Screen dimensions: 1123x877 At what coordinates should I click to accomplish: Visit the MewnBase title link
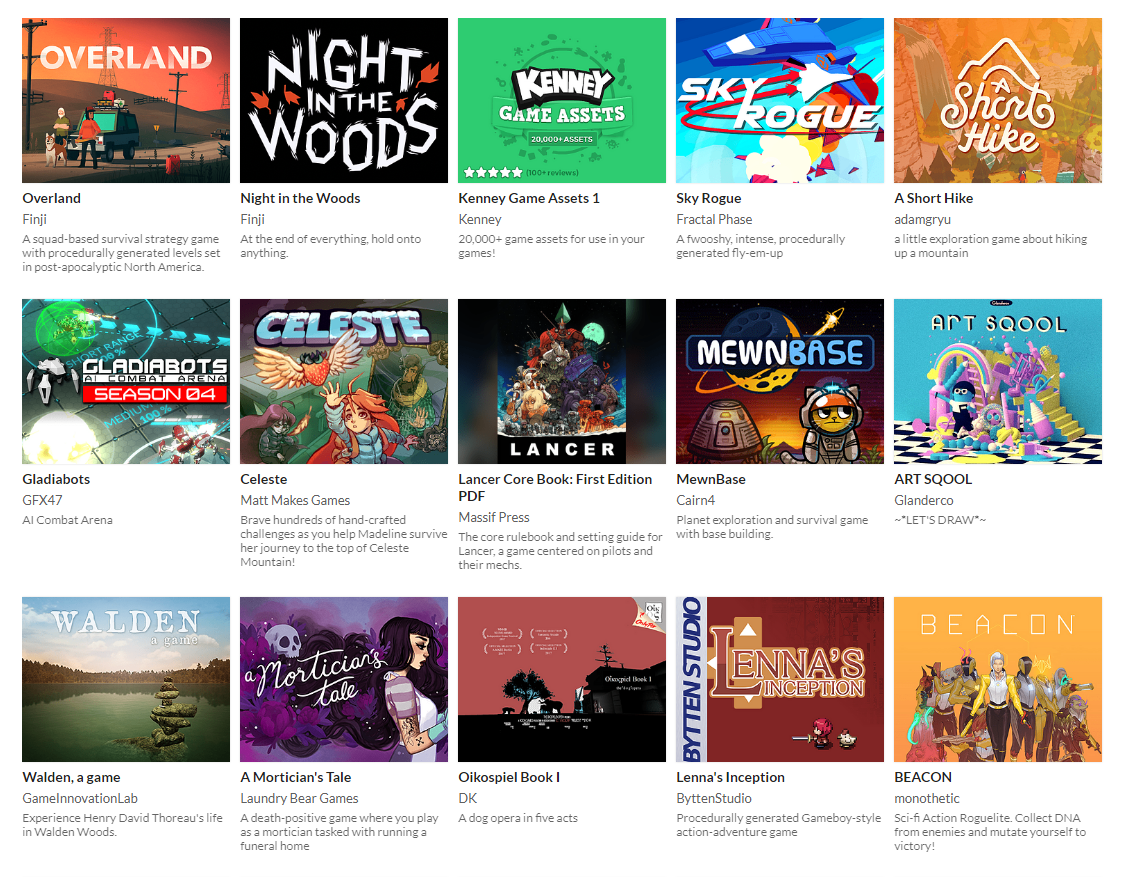710,479
